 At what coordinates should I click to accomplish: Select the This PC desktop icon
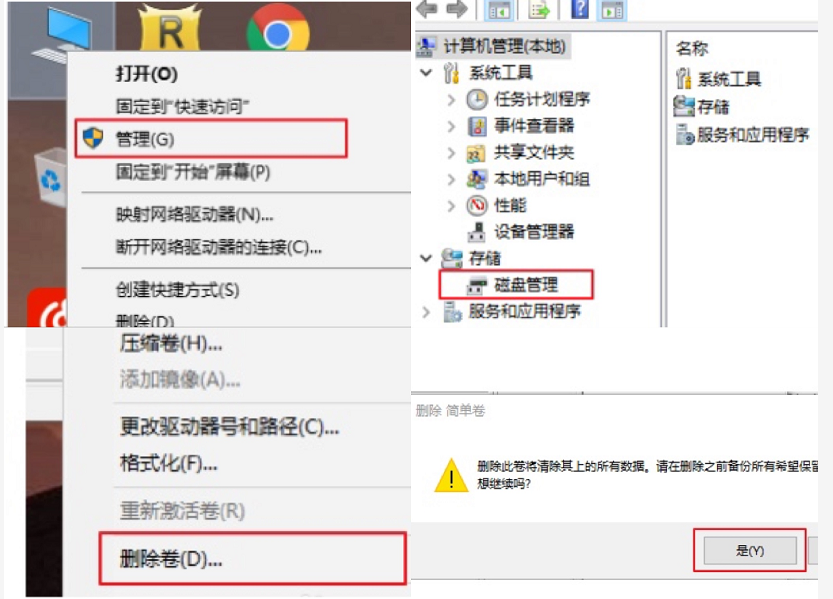point(63,33)
